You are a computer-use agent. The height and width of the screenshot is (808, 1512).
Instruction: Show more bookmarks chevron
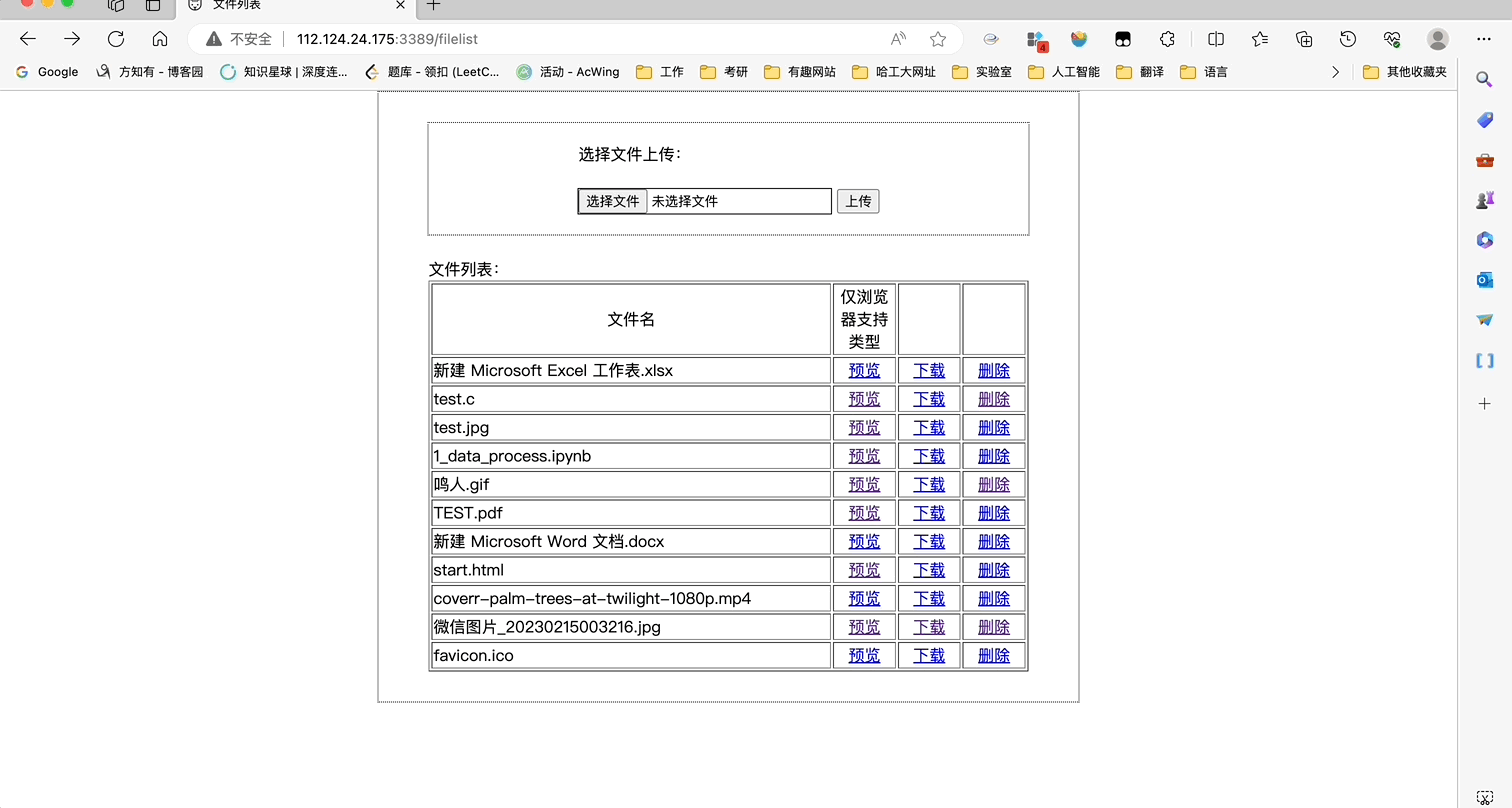[1335, 72]
